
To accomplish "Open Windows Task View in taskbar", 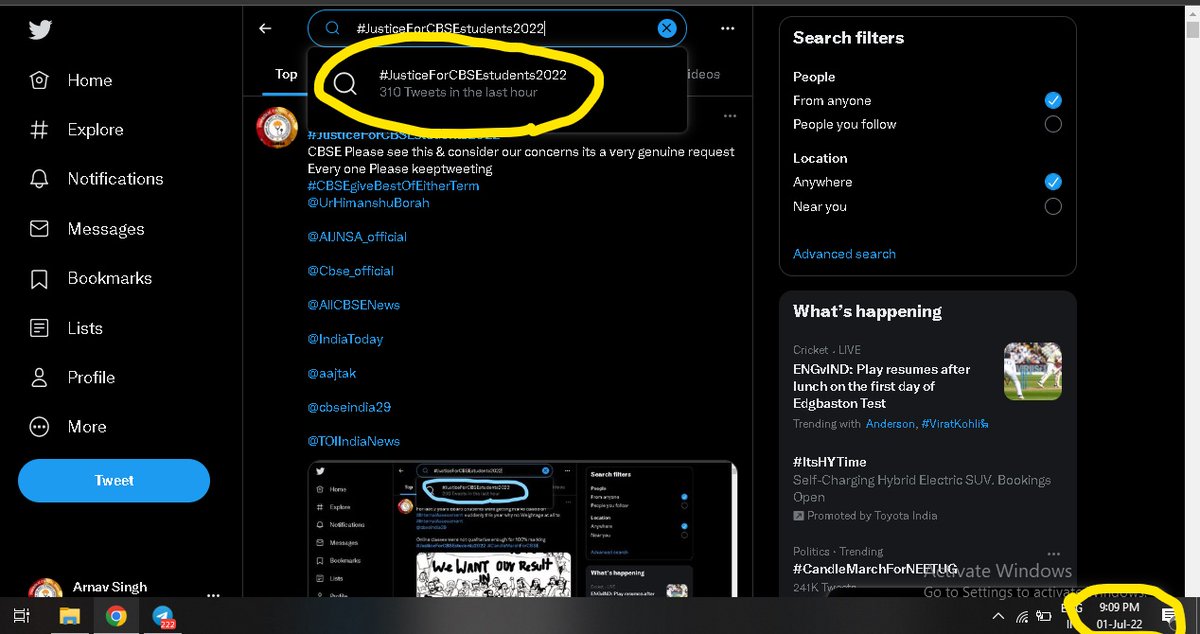I will (20, 616).
